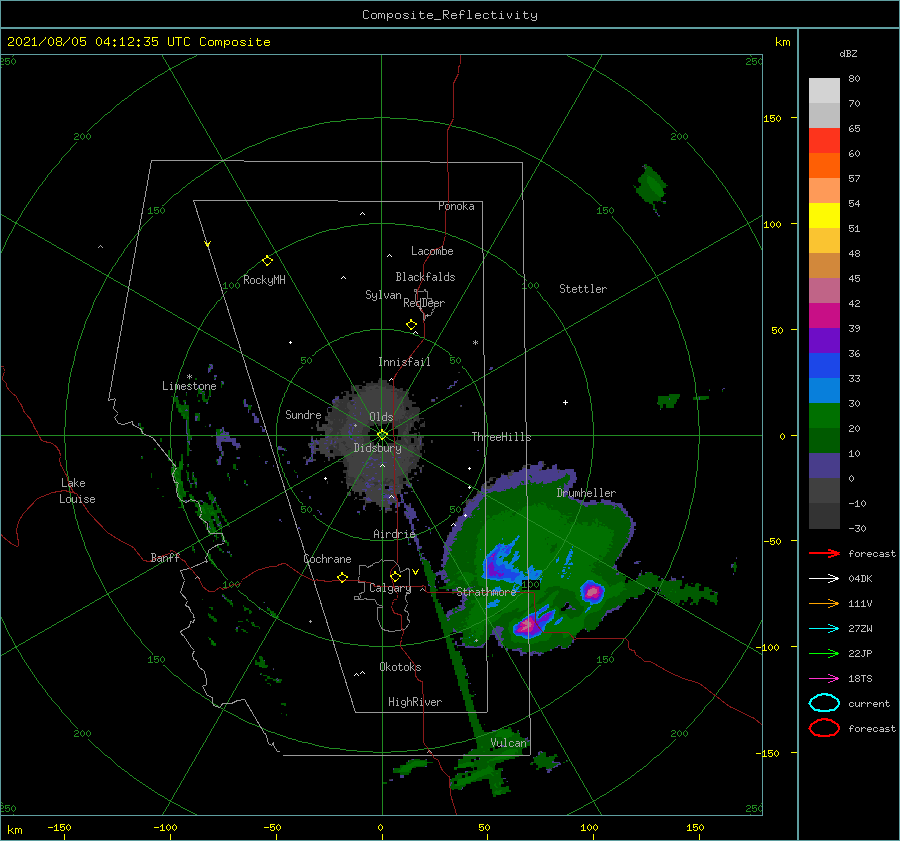This screenshot has width=900, height=841.
Task: Click the magenta 18TS arrow legend icon
Action: (824, 679)
